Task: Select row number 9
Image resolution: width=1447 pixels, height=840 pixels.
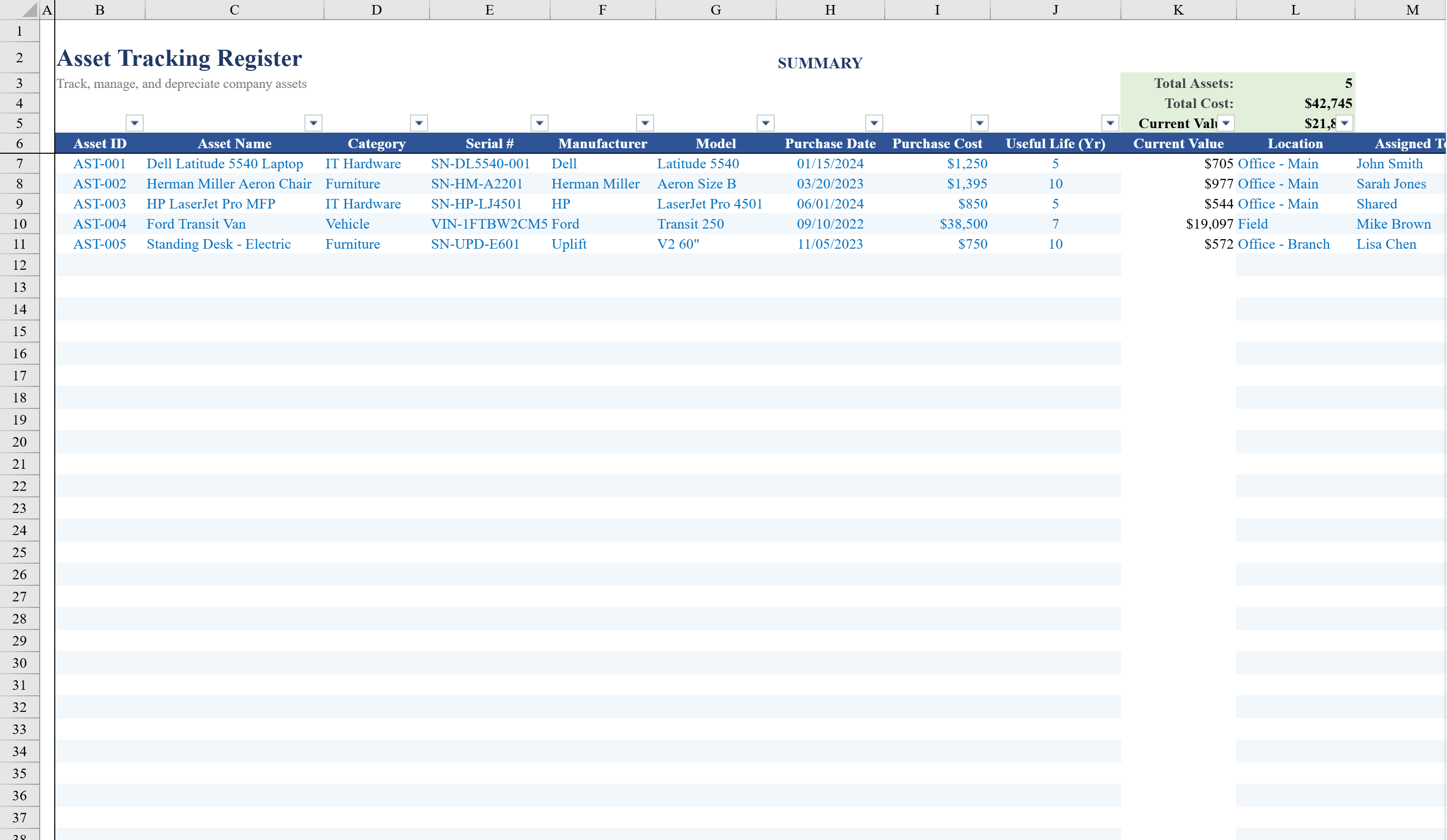Action: 19,203
